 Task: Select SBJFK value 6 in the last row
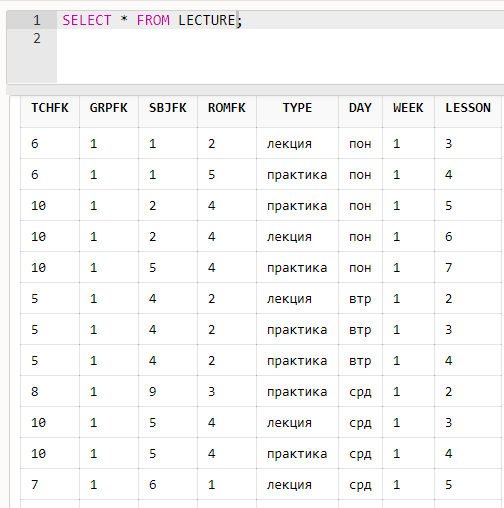152,485
